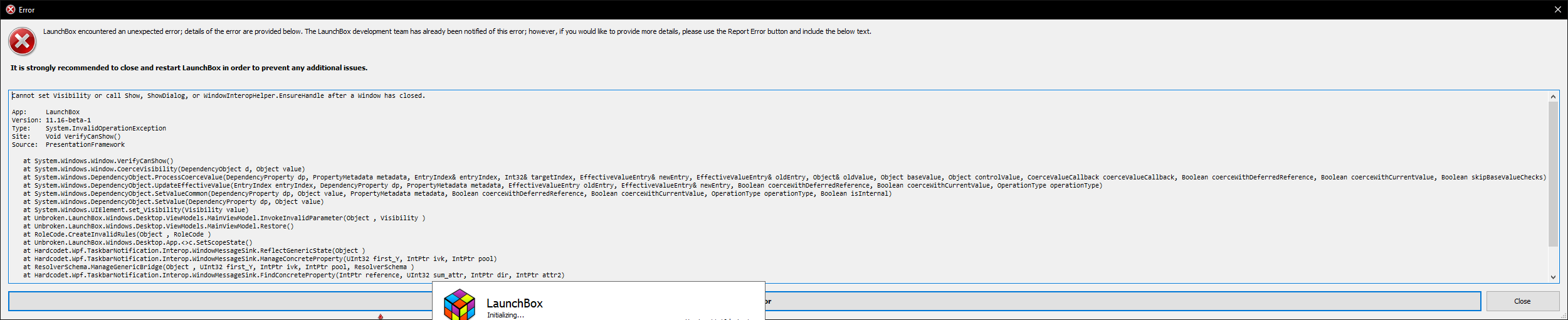
Task: Close the Error window with title X
Action: click(x=1558, y=9)
